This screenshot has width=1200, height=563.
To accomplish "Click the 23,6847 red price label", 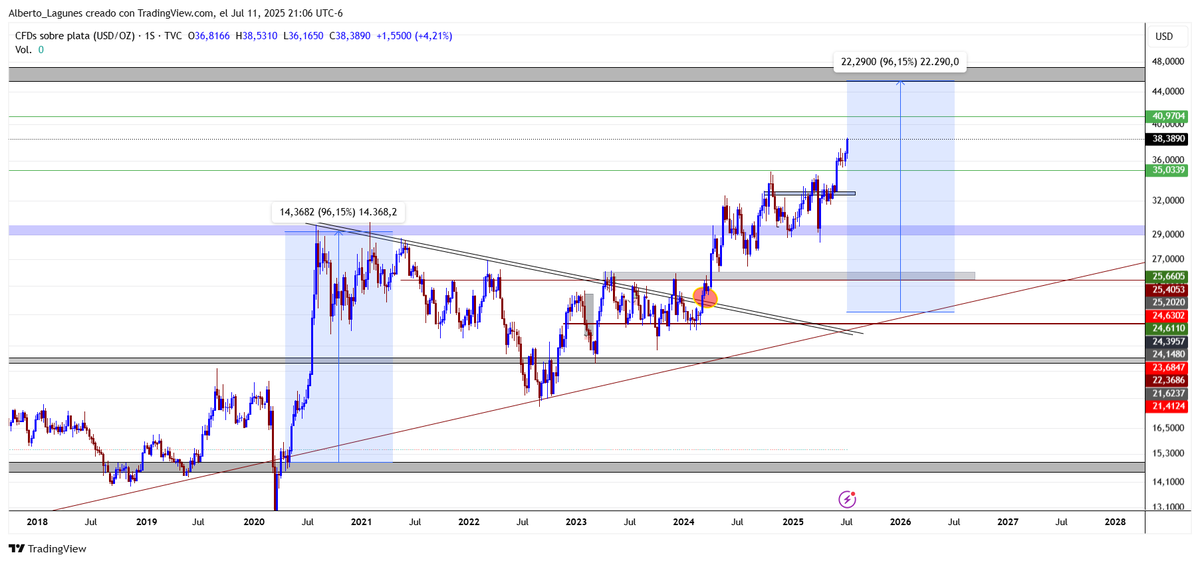I will point(1169,367).
